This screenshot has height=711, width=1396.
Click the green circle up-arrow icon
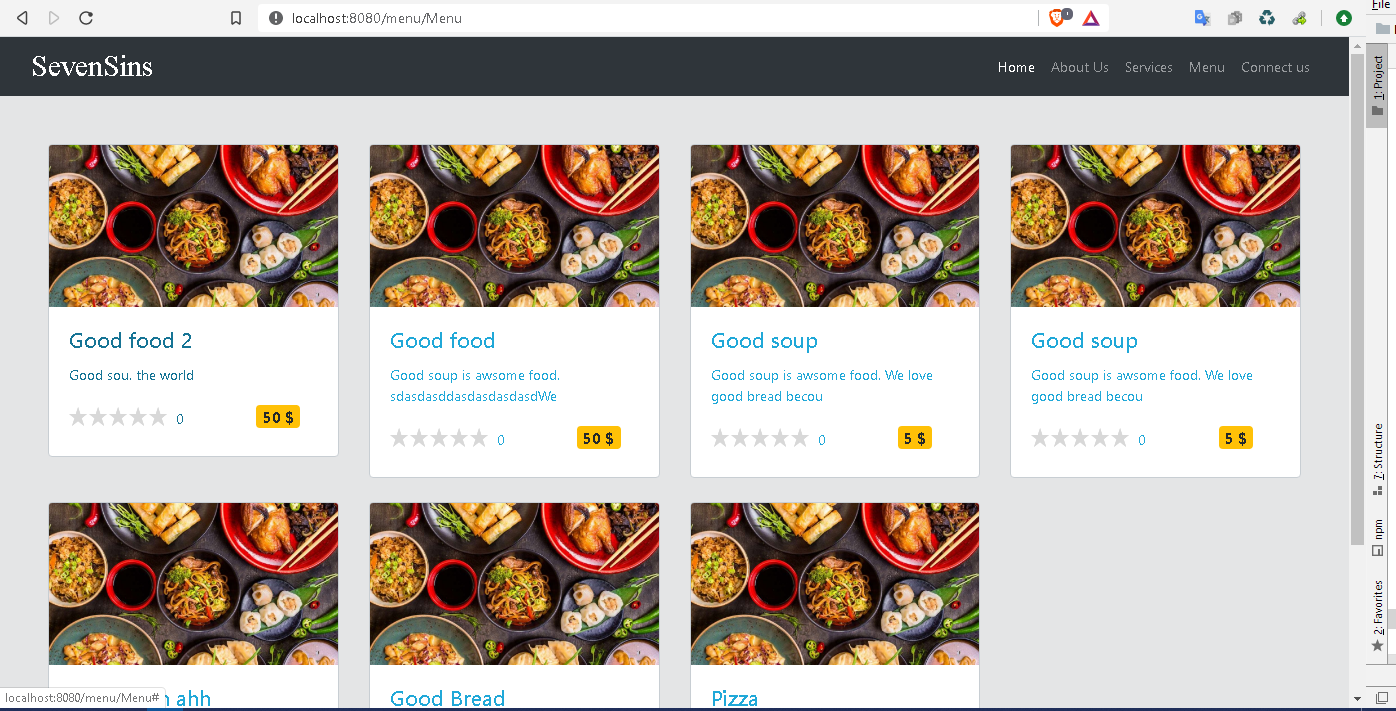[x=1344, y=18]
